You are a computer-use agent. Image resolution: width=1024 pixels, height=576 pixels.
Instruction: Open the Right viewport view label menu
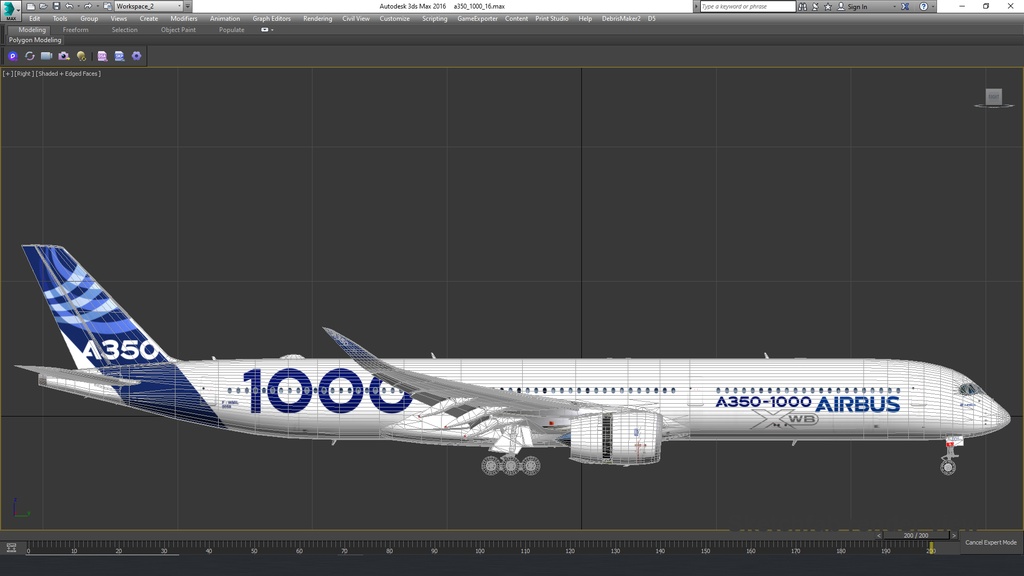(x=25, y=74)
